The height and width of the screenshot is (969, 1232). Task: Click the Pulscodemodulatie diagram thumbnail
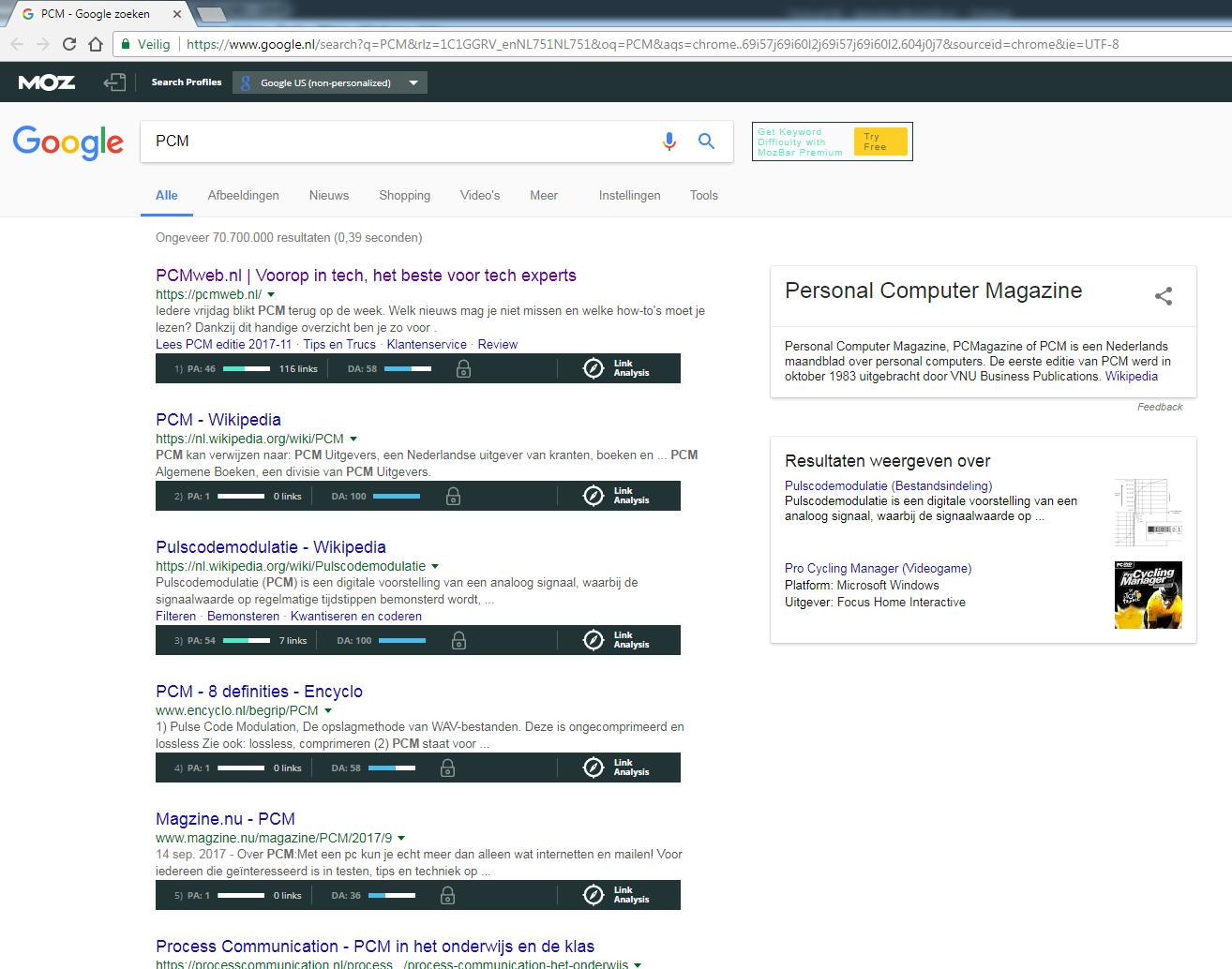(x=1149, y=513)
